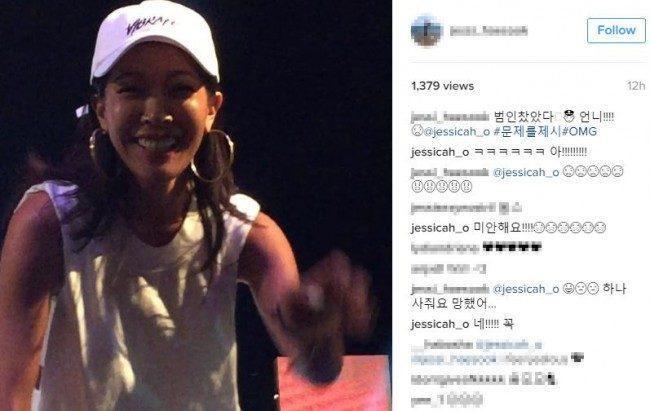Image resolution: width=650 pixels, height=411 pixels.
Task: Open the #문제를제시 hashtag
Action: pyautogui.click(x=528, y=132)
